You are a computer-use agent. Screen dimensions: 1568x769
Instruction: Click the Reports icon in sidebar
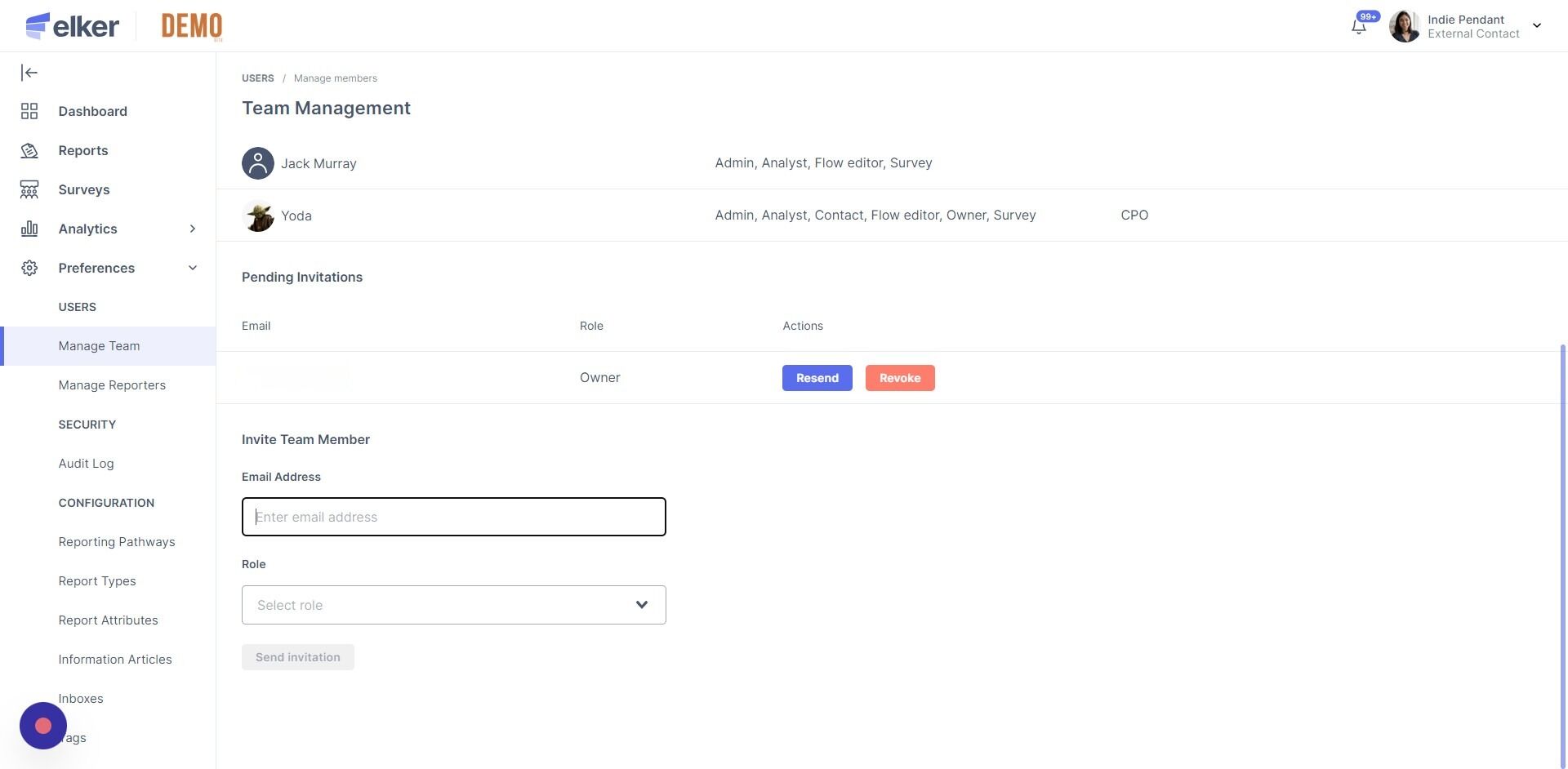click(29, 150)
